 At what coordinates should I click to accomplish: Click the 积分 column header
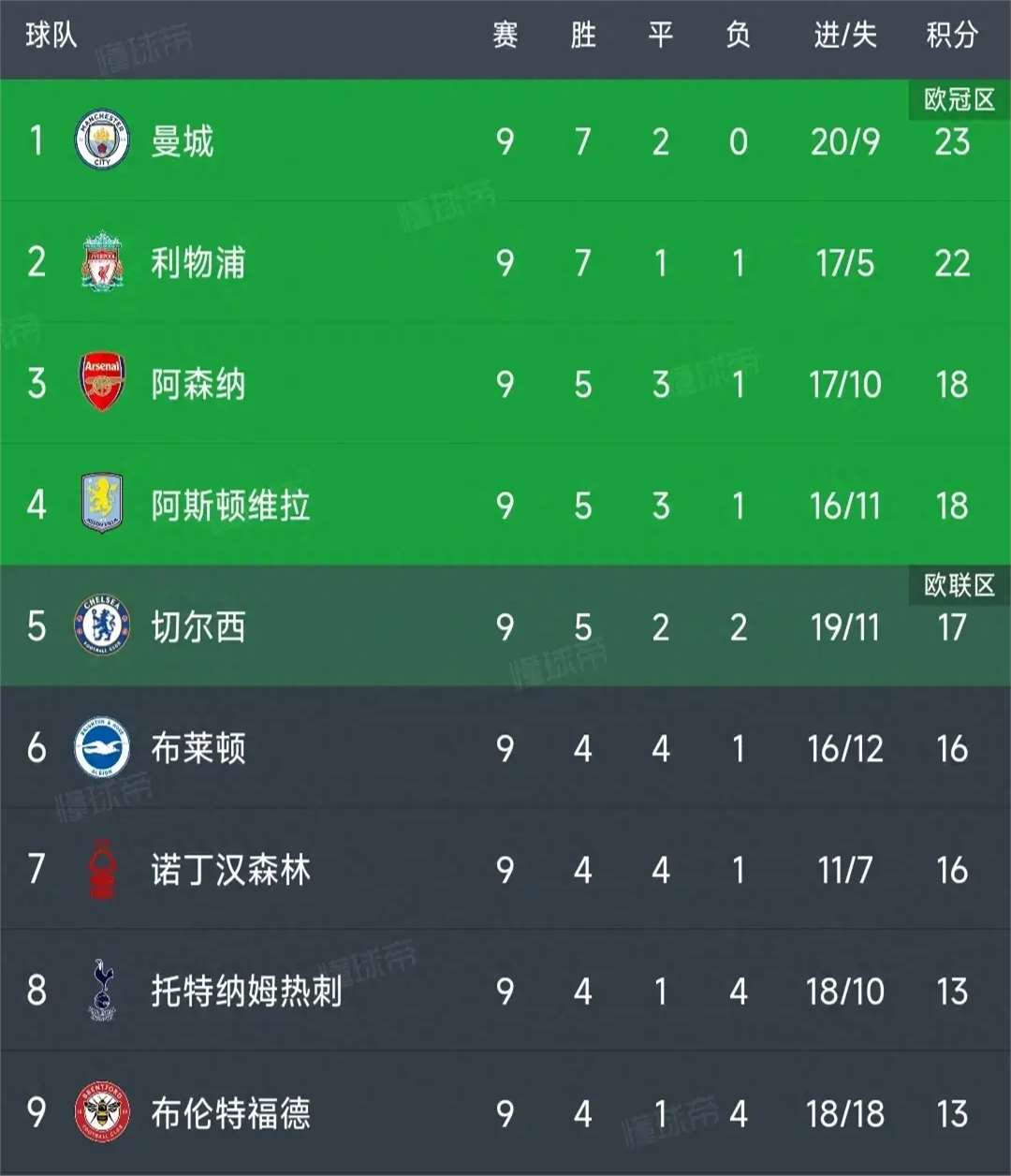(x=951, y=36)
